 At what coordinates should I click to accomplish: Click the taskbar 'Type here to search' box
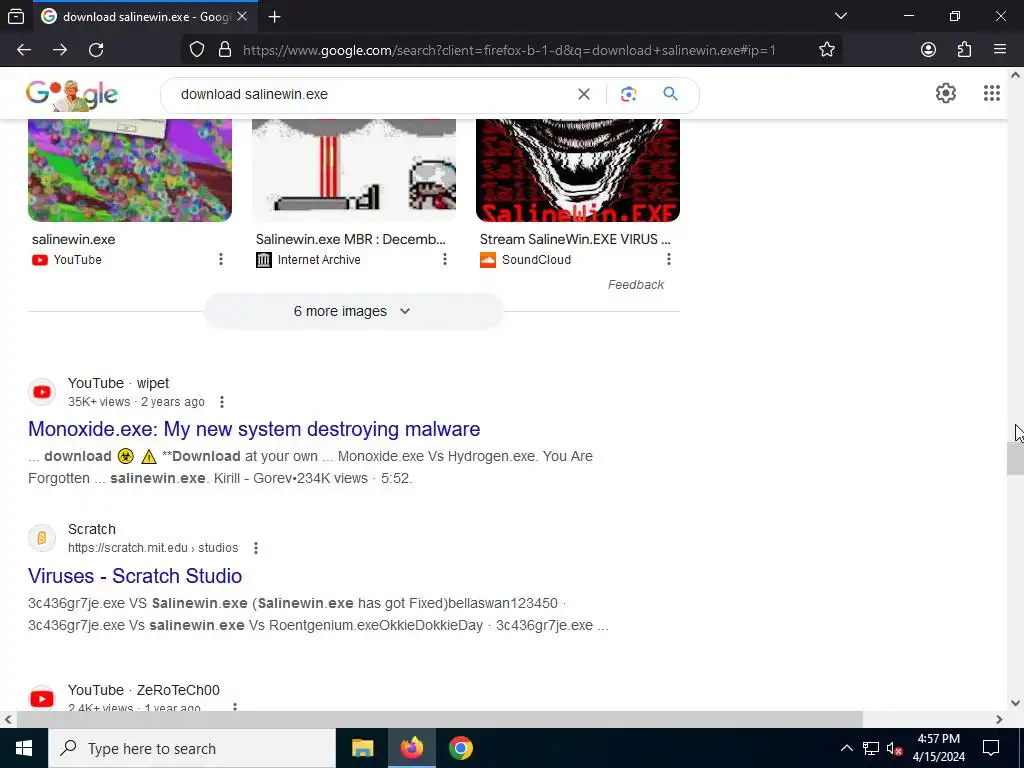click(192, 748)
